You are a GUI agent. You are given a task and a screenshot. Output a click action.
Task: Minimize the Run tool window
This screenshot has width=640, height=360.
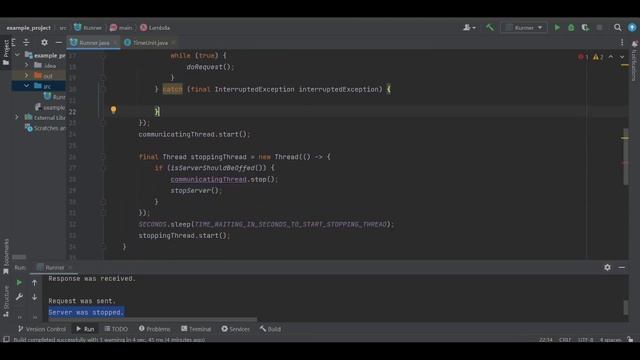(622, 267)
